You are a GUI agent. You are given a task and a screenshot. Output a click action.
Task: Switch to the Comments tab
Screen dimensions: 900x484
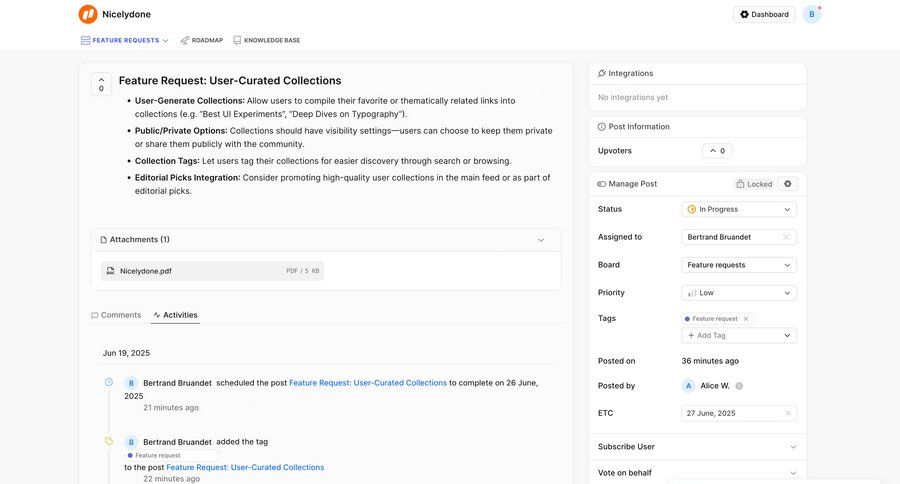click(116, 315)
